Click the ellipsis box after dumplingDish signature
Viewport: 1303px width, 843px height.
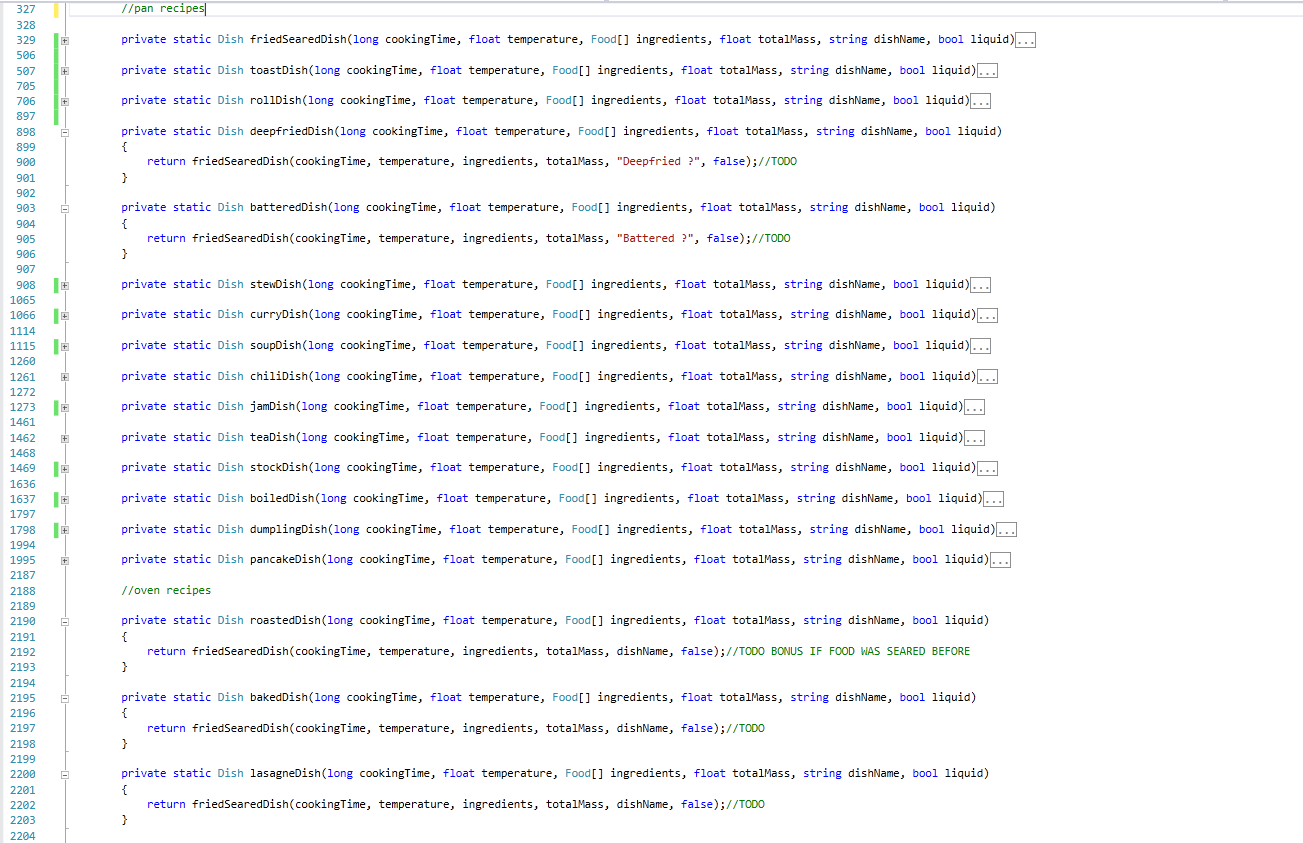1006,530
